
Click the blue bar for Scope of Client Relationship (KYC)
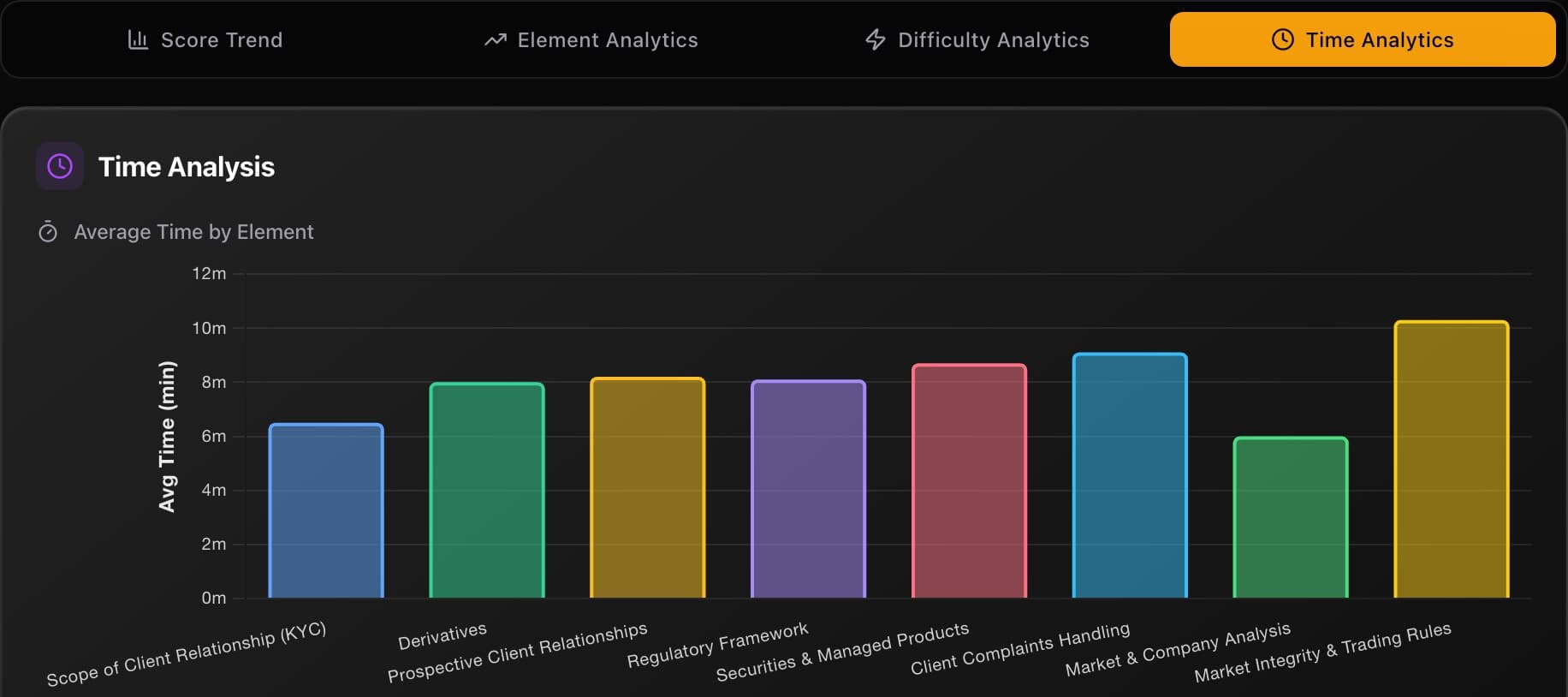click(326, 509)
